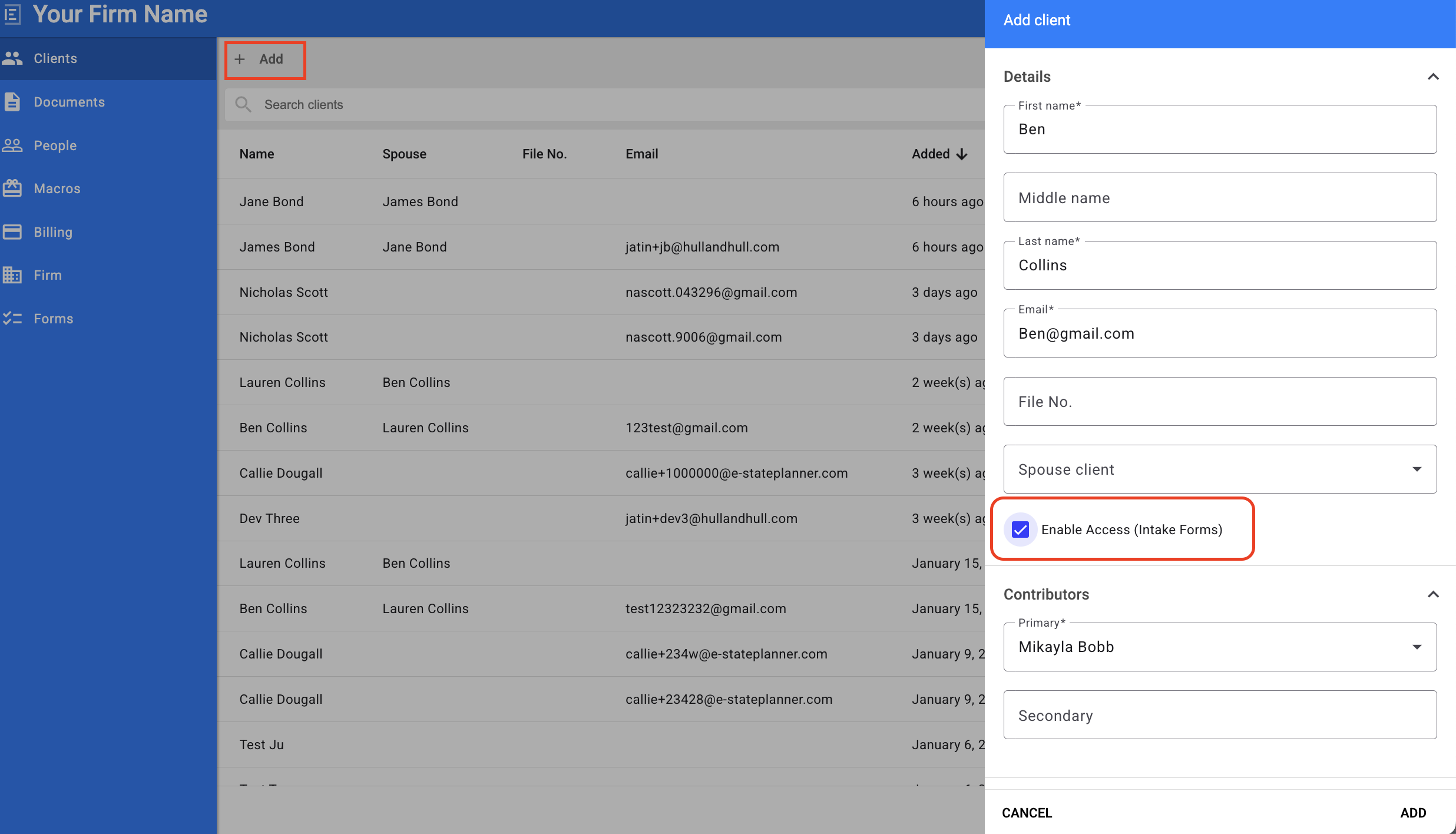
Task: Open the Spouse client dropdown
Action: pyautogui.click(x=1219, y=469)
